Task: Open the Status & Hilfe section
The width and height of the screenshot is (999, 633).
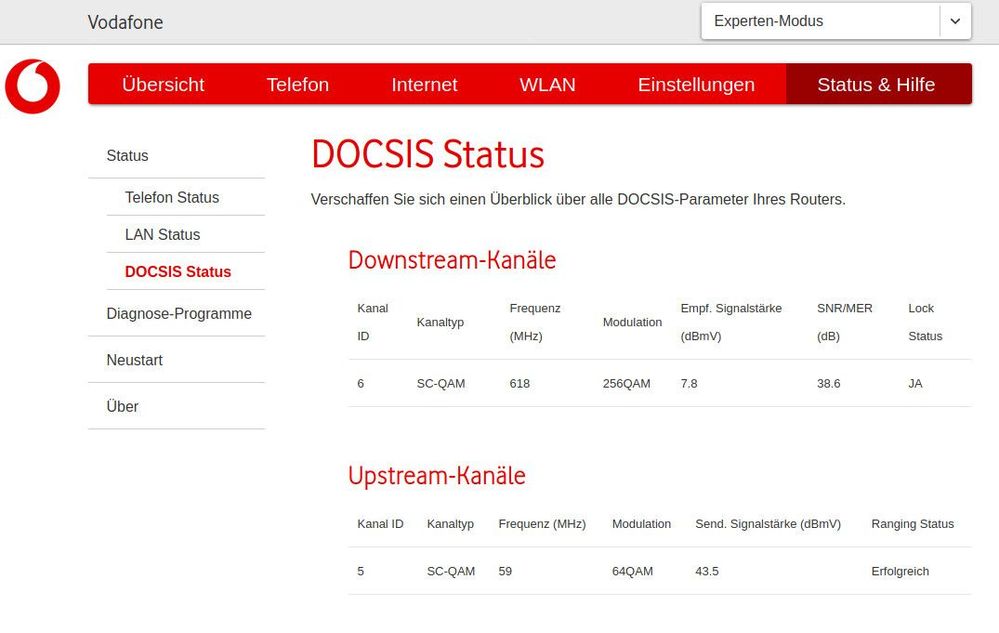Action: (877, 84)
